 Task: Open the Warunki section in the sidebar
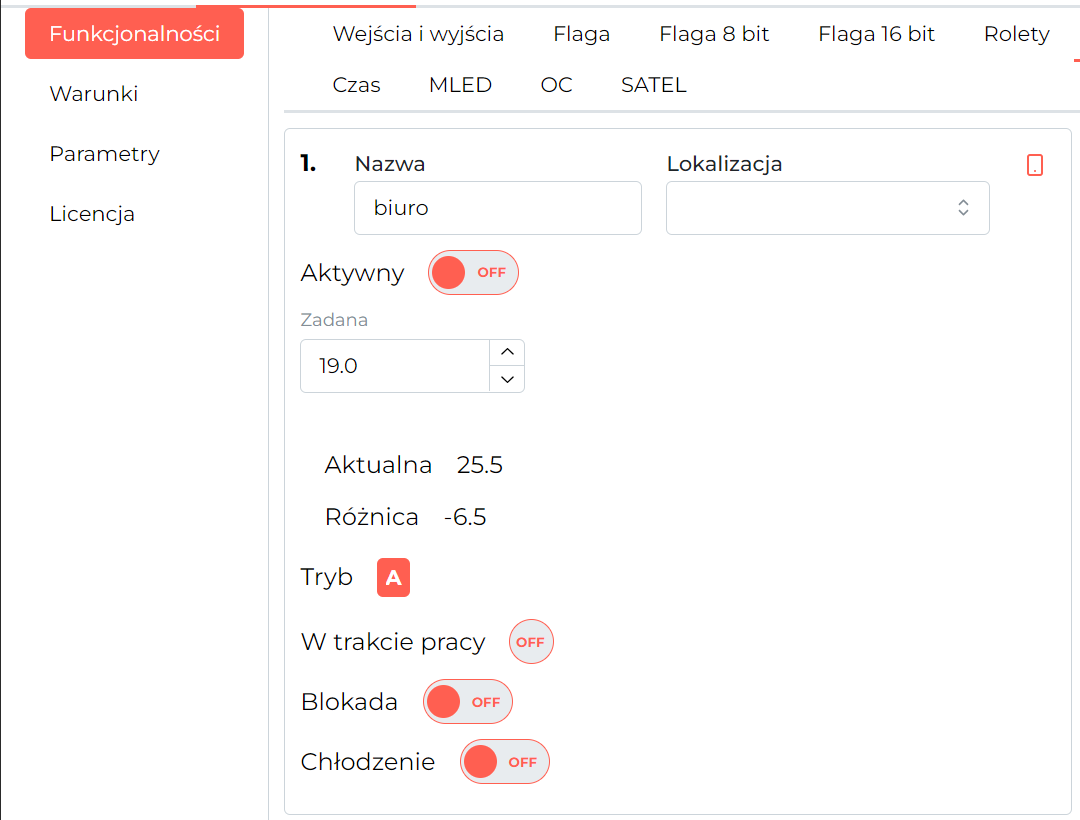coord(94,94)
